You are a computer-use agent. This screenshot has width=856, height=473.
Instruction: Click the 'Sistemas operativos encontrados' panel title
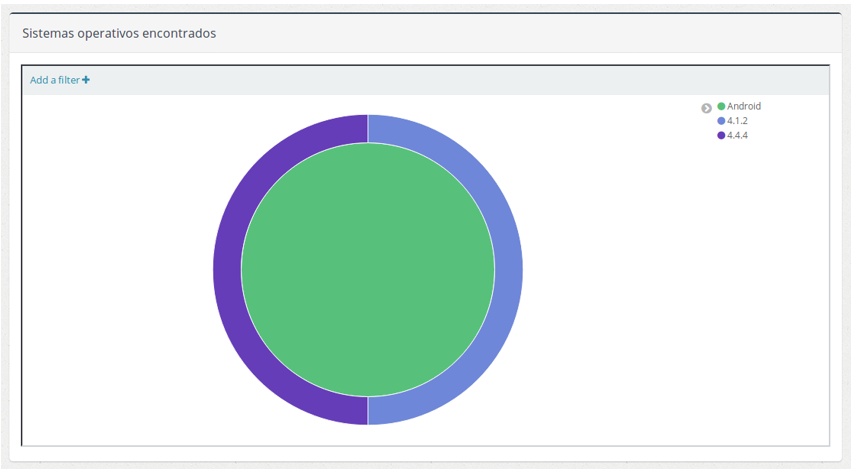(x=119, y=33)
